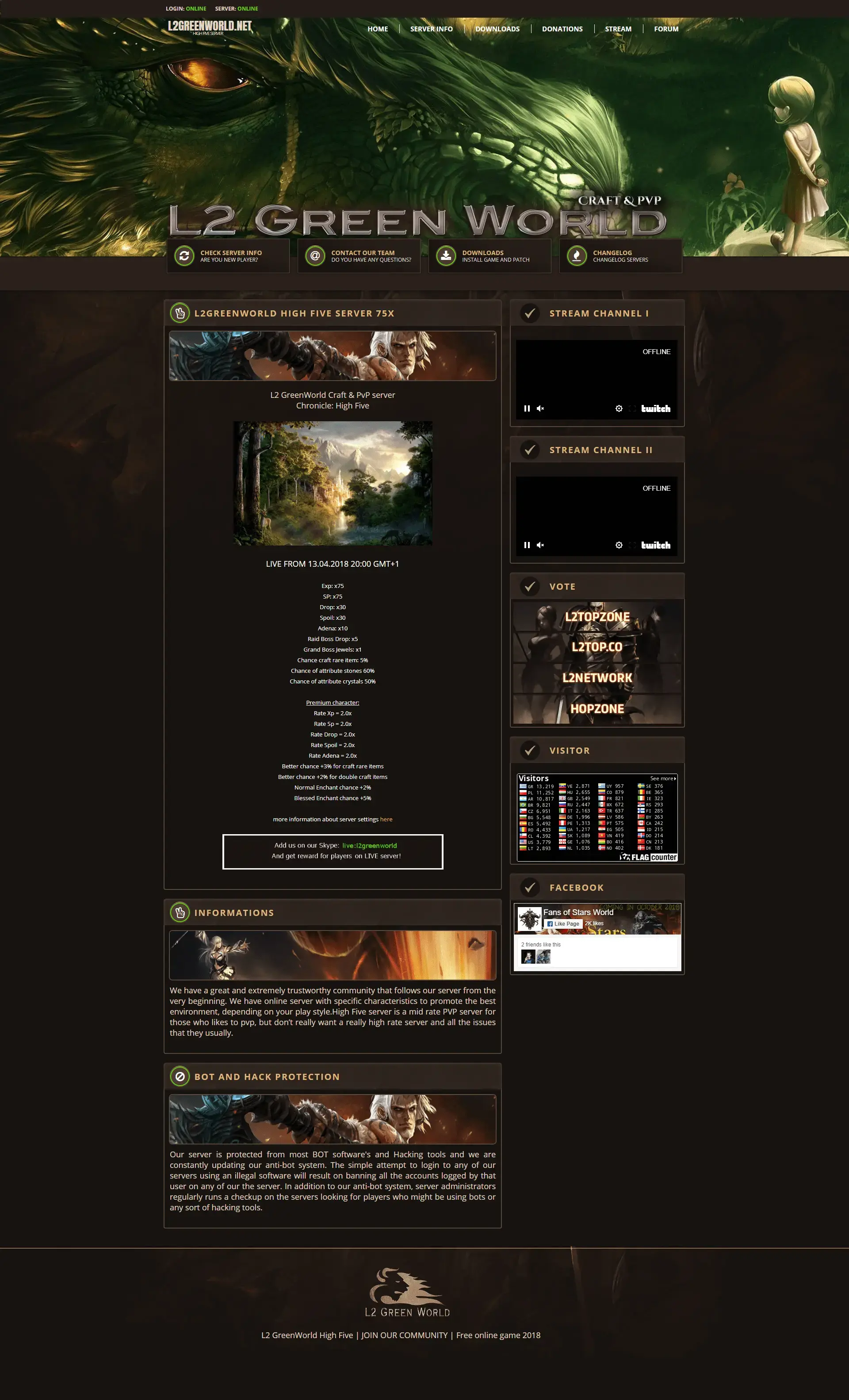Click the FORUM menu tab
849x1400 pixels.
click(x=666, y=28)
